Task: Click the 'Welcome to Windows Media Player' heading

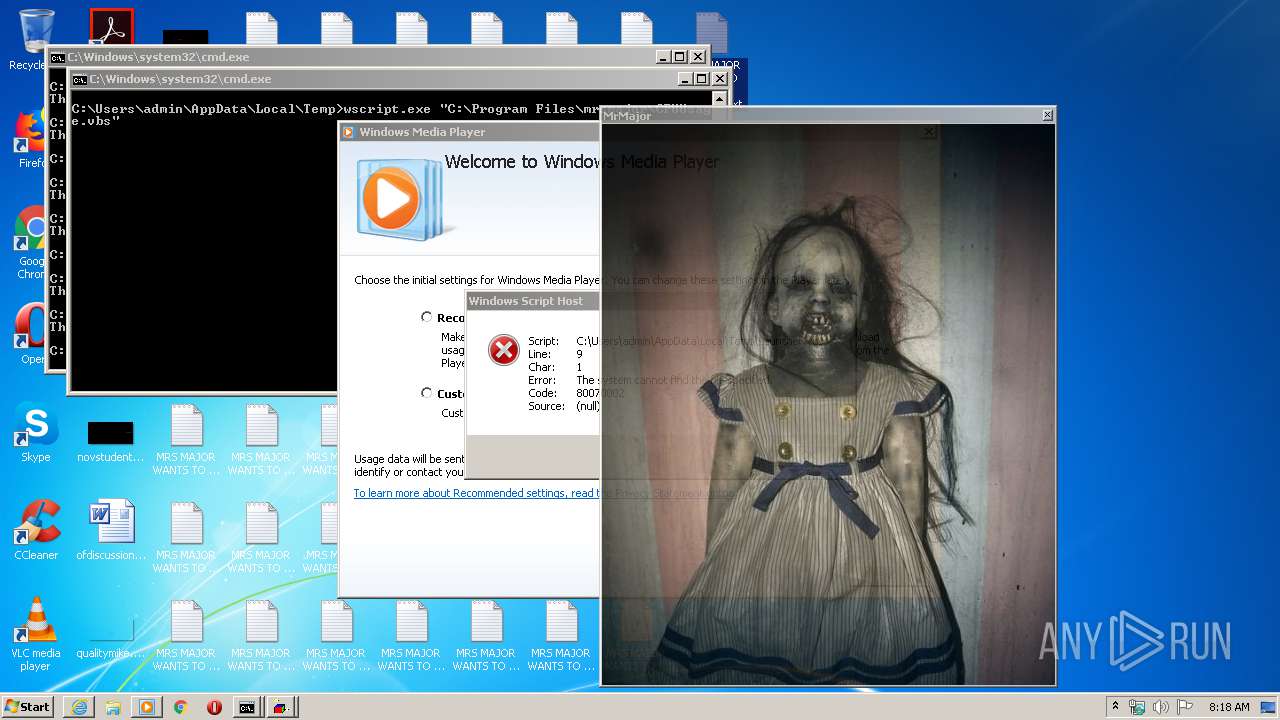Action: tap(581, 162)
